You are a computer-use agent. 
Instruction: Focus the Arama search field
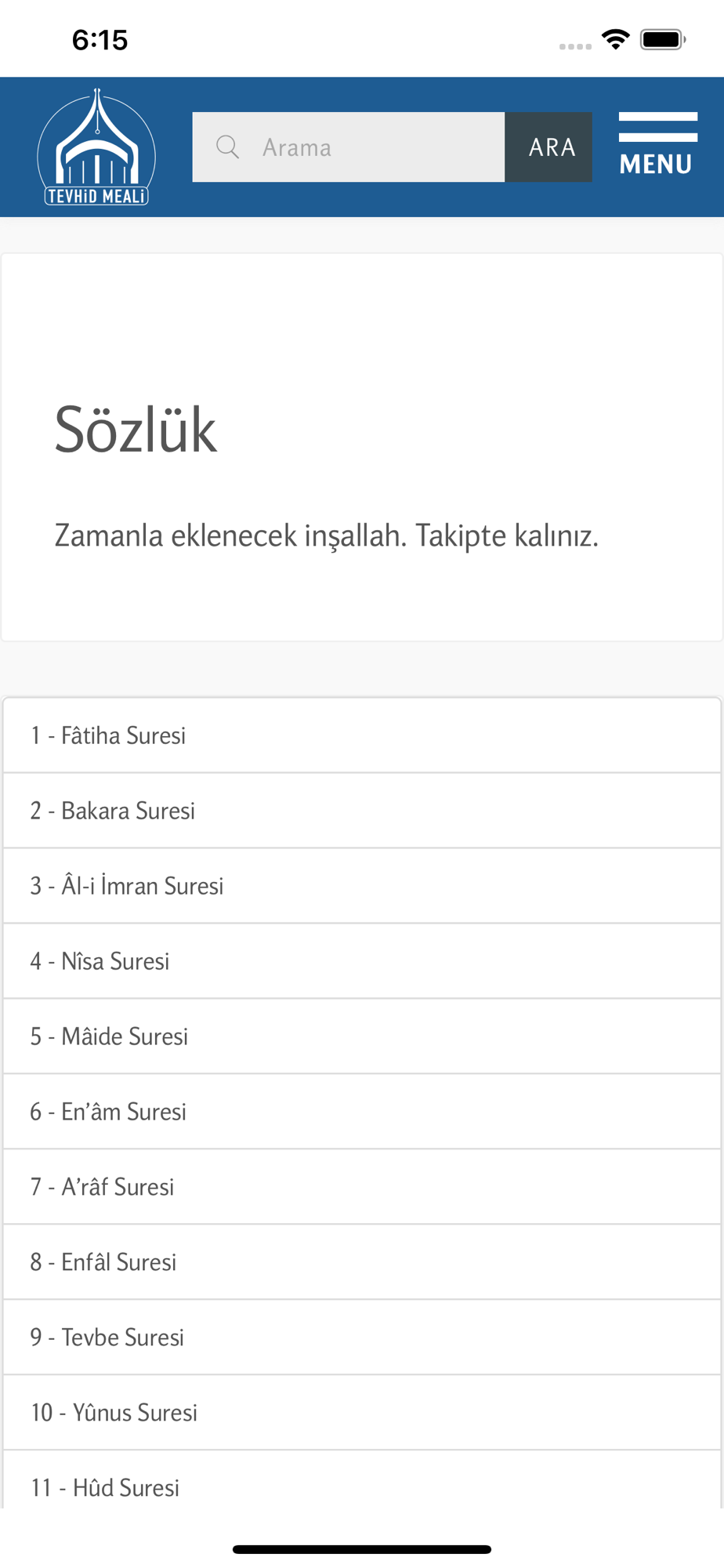349,147
